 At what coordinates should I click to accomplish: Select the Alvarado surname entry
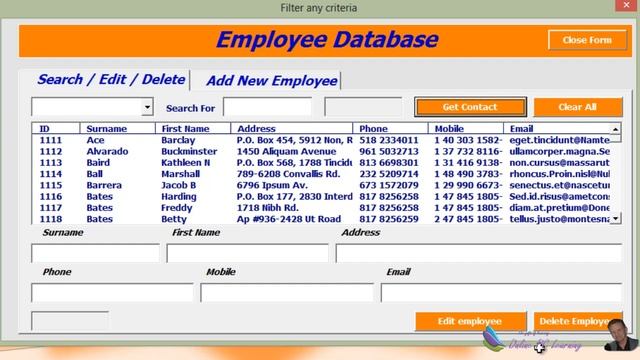tap(107, 151)
